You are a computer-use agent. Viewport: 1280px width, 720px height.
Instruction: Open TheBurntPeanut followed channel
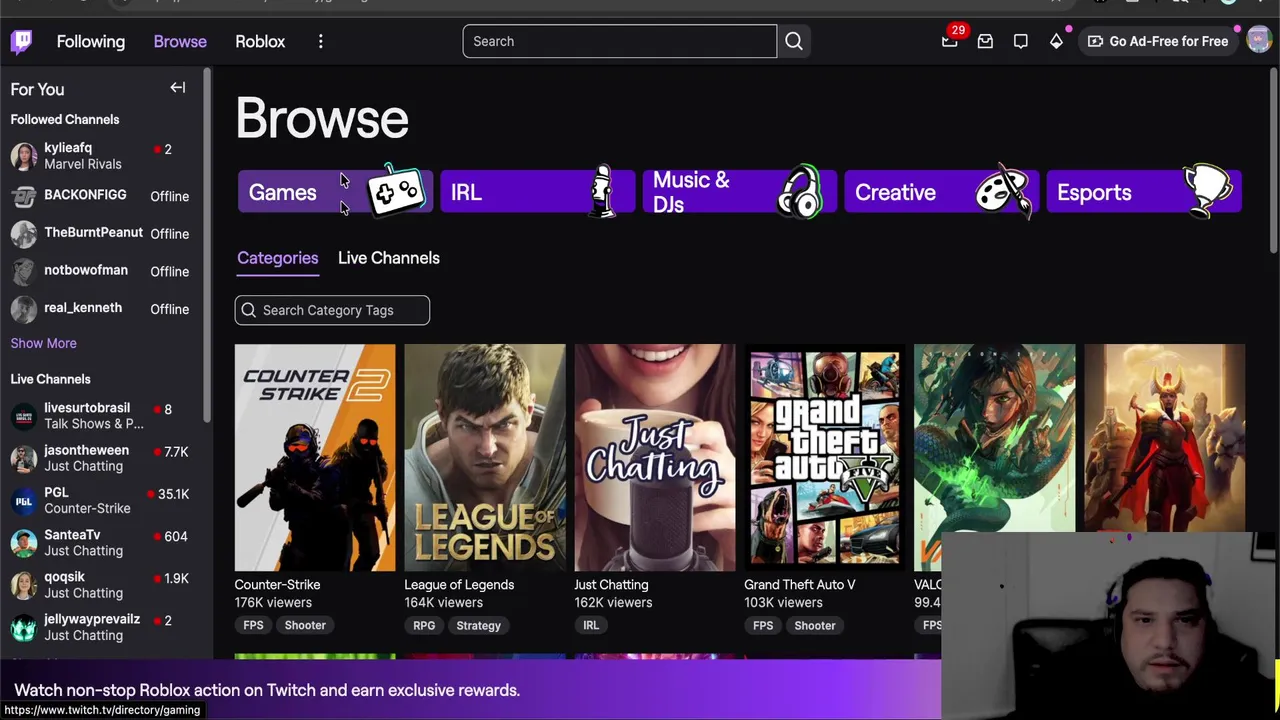point(100,233)
